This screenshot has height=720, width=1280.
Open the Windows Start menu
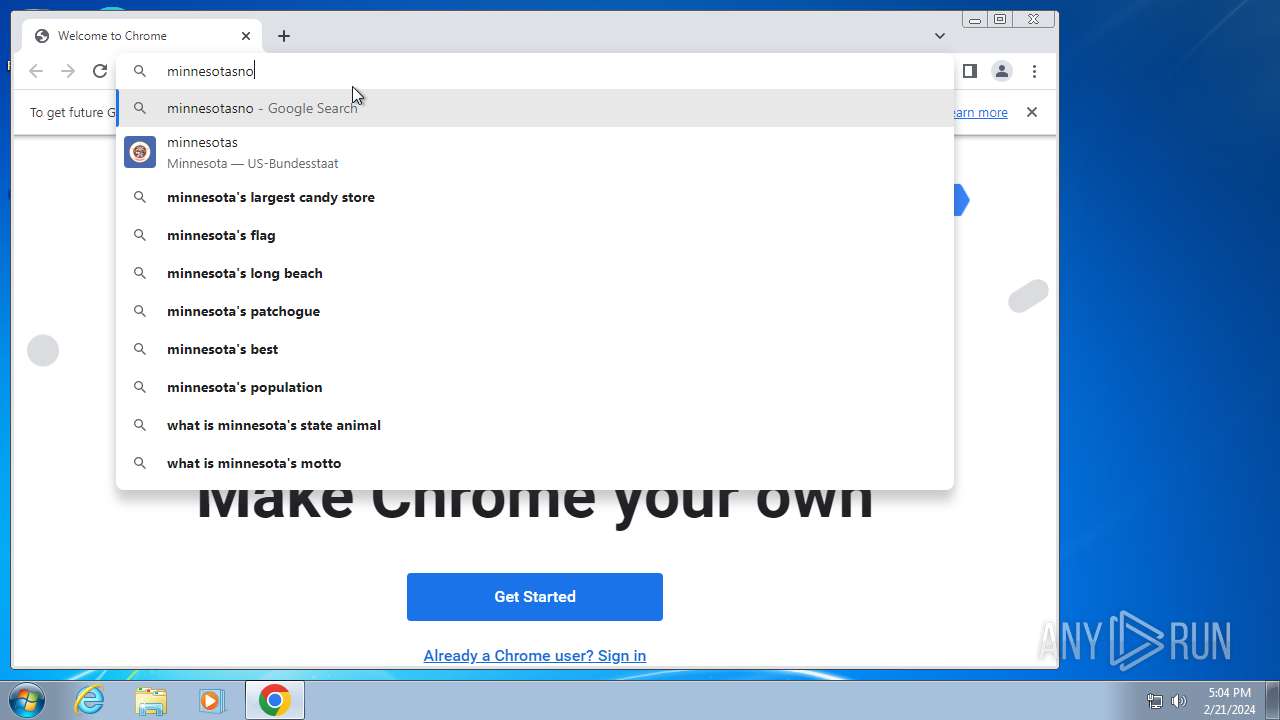27,701
